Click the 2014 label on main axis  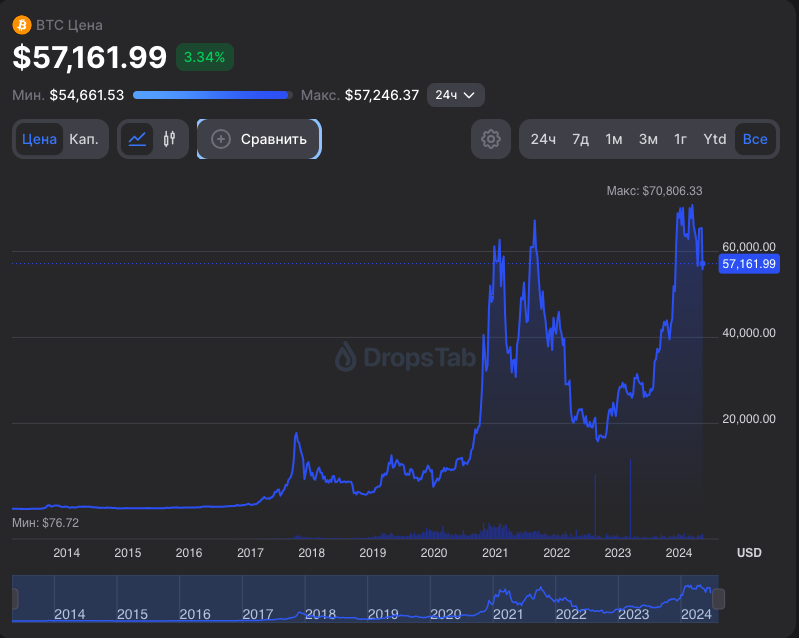pyautogui.click(x=67, y=553)
